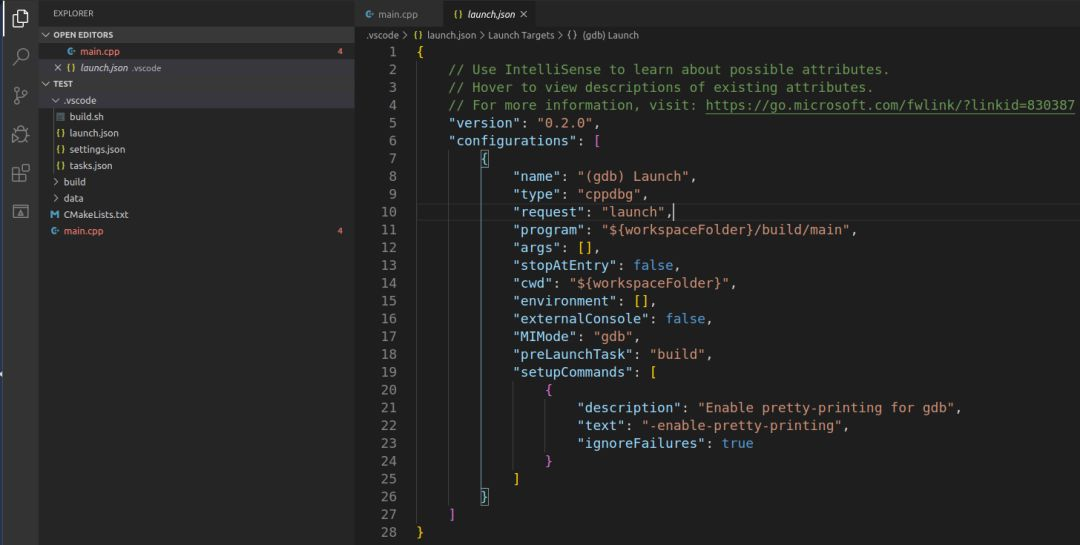Select launch.json entry in Open Editors

[196, 68]
